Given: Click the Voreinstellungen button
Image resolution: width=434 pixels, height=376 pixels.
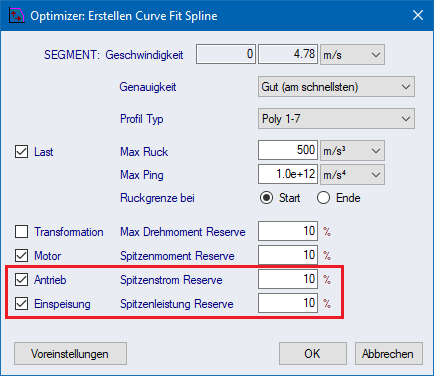Looking at the screenshot, I should click(70, 354).
